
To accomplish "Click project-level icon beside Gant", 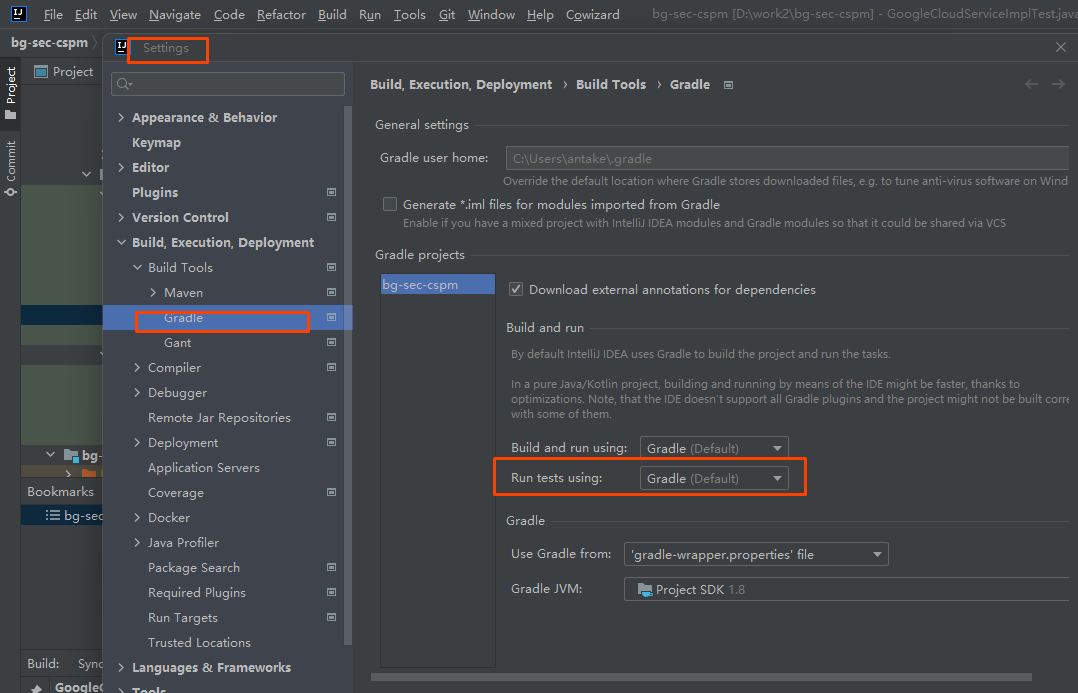I will [331, 342].
